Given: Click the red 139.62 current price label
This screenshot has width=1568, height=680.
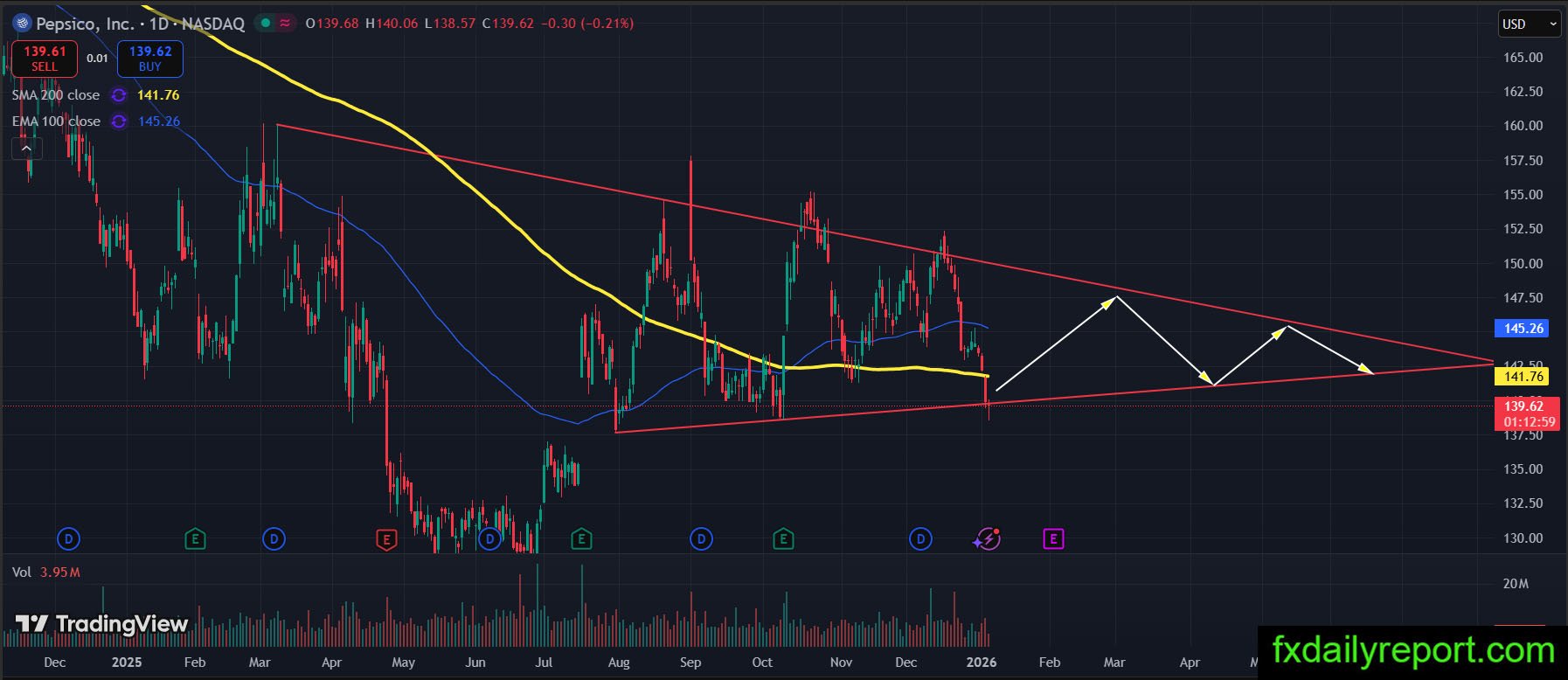Looking at the screenshot, I should [x=1529, y=413].
